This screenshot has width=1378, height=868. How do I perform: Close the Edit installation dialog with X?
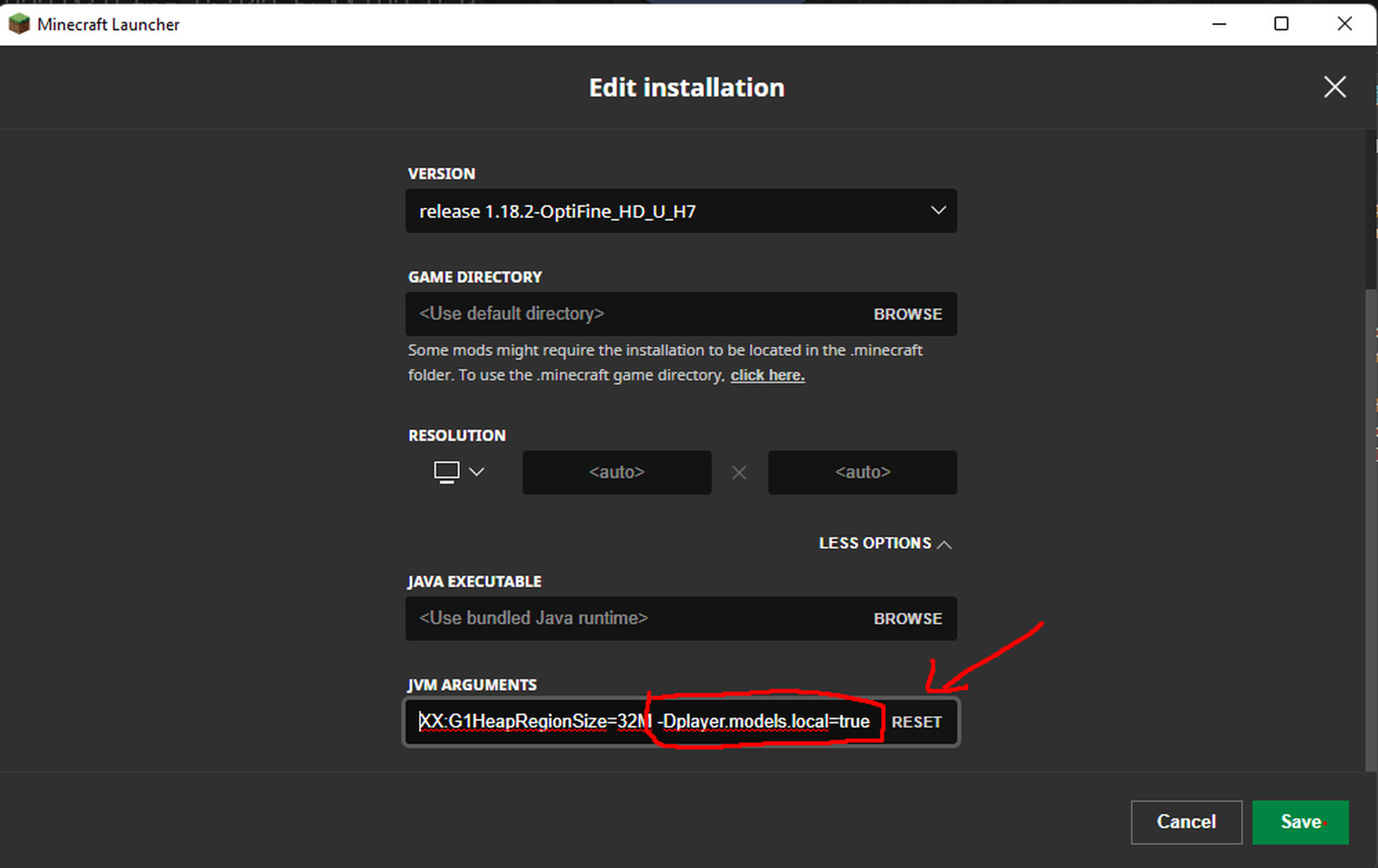pyautogui.click(x=1334, y=88)
